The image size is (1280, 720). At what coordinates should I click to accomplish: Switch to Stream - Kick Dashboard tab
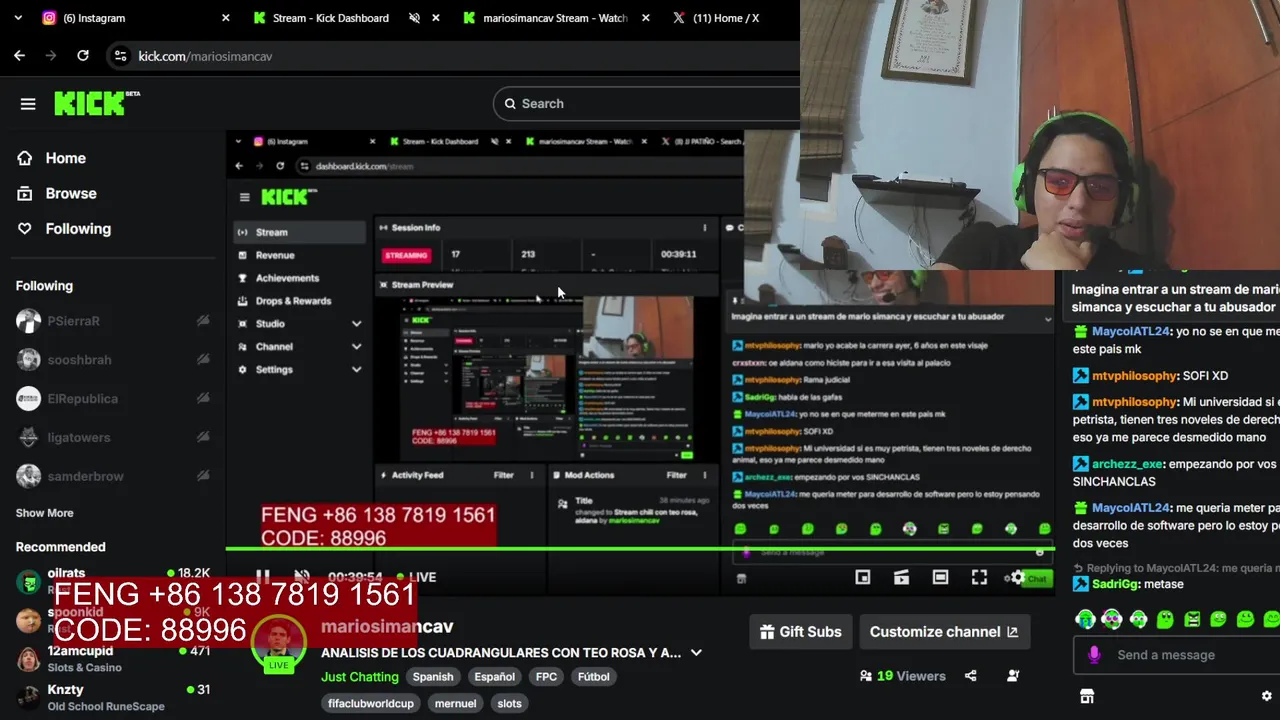345,18
